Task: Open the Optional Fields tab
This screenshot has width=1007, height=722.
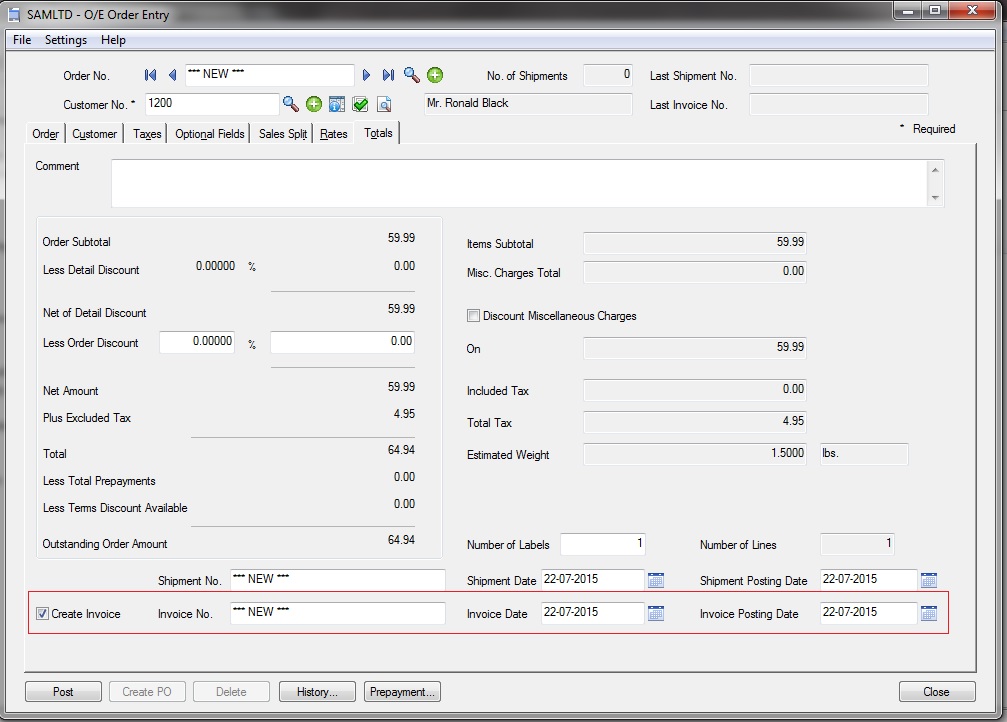Action: coord(209,134)
